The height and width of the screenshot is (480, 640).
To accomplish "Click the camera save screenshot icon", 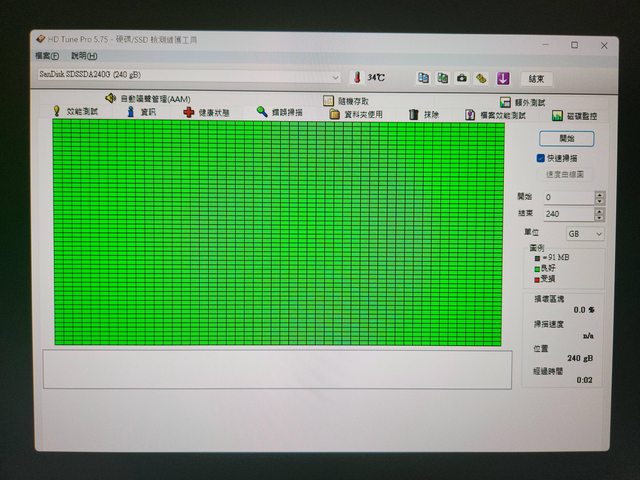I will [461, 78].
